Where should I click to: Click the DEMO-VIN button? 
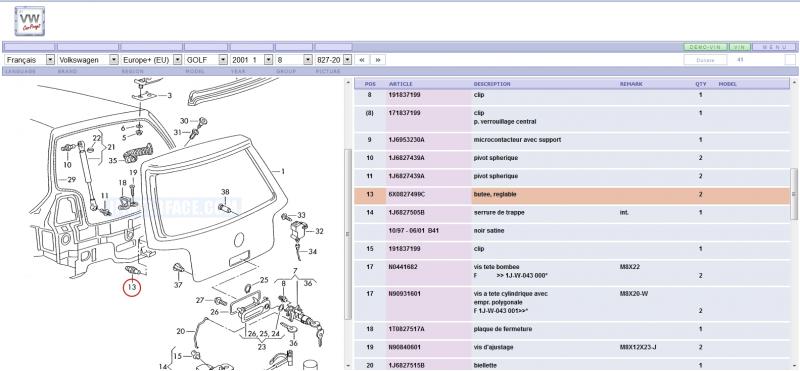(706, 47)
